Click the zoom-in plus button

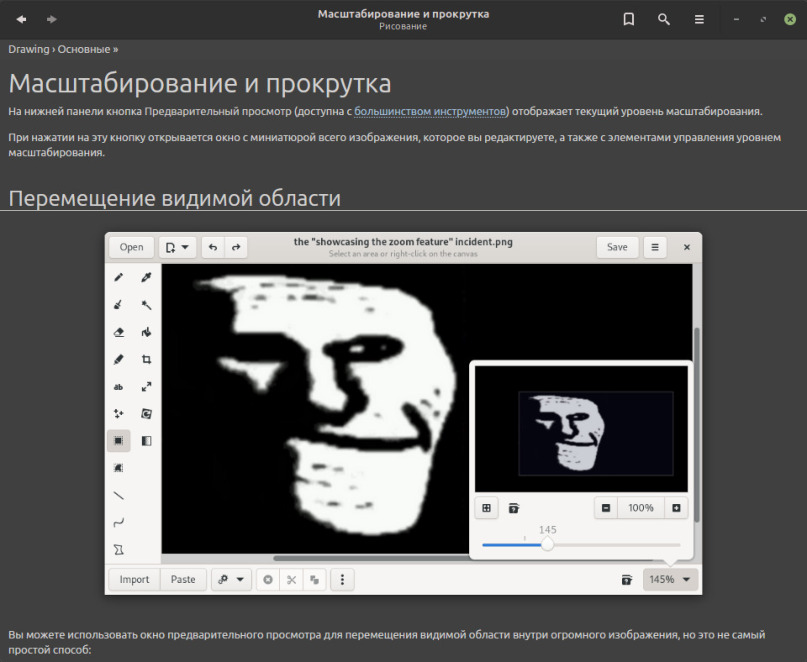tap(676, 508)
